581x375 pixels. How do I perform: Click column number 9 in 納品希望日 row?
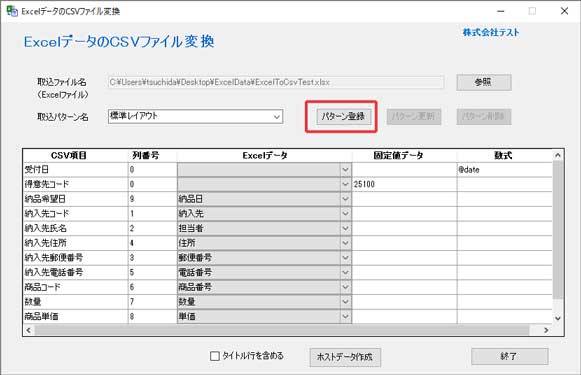coord(153,199)
